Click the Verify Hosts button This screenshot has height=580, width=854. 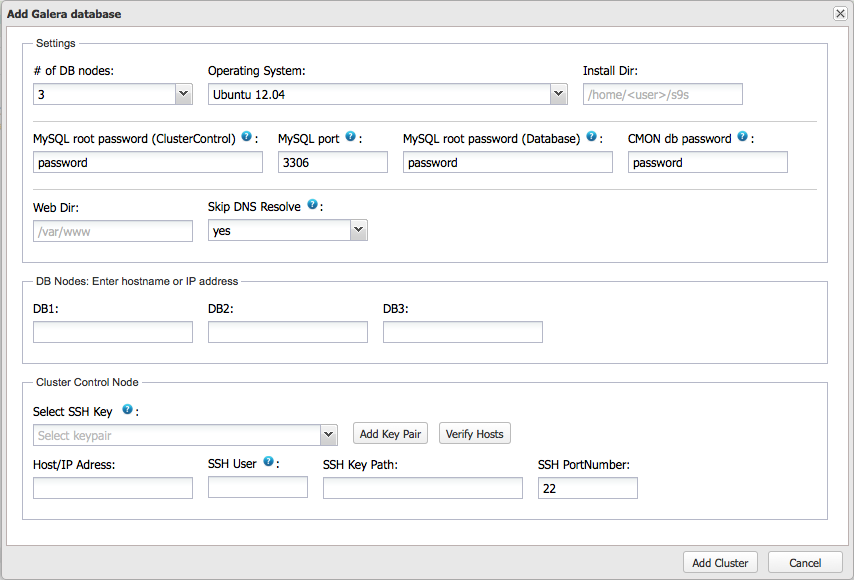point(475,434)
